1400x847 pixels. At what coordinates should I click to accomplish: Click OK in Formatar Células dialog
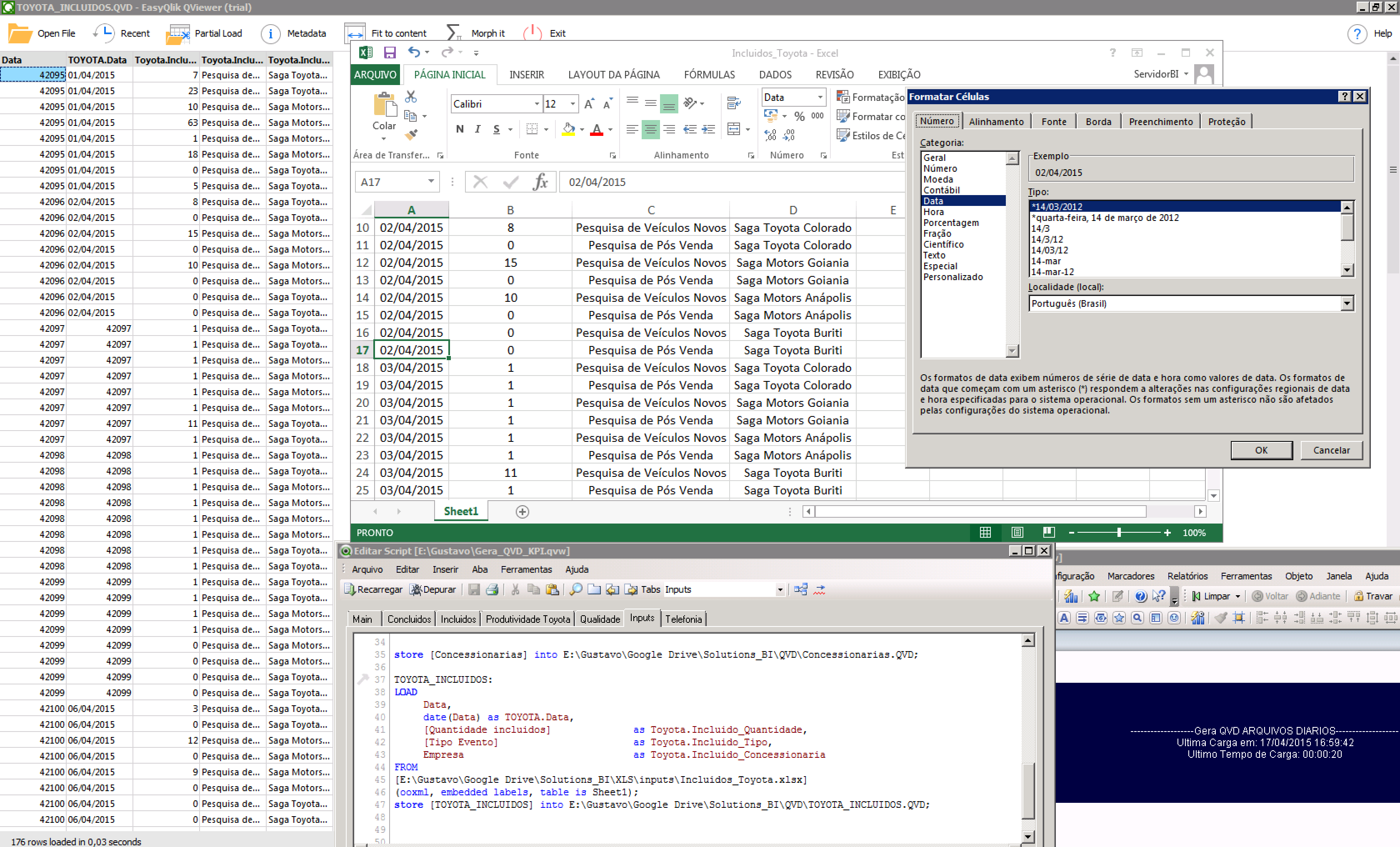(x=1261, y=450)
